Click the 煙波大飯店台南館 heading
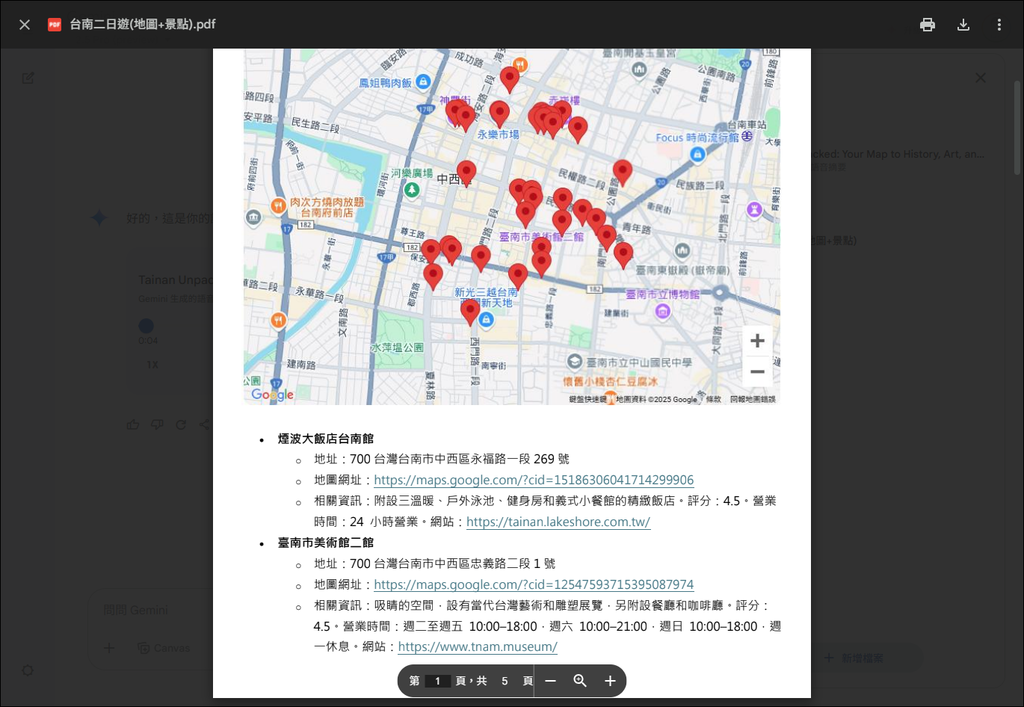The image size is (1024, 707). pos(326,439)
